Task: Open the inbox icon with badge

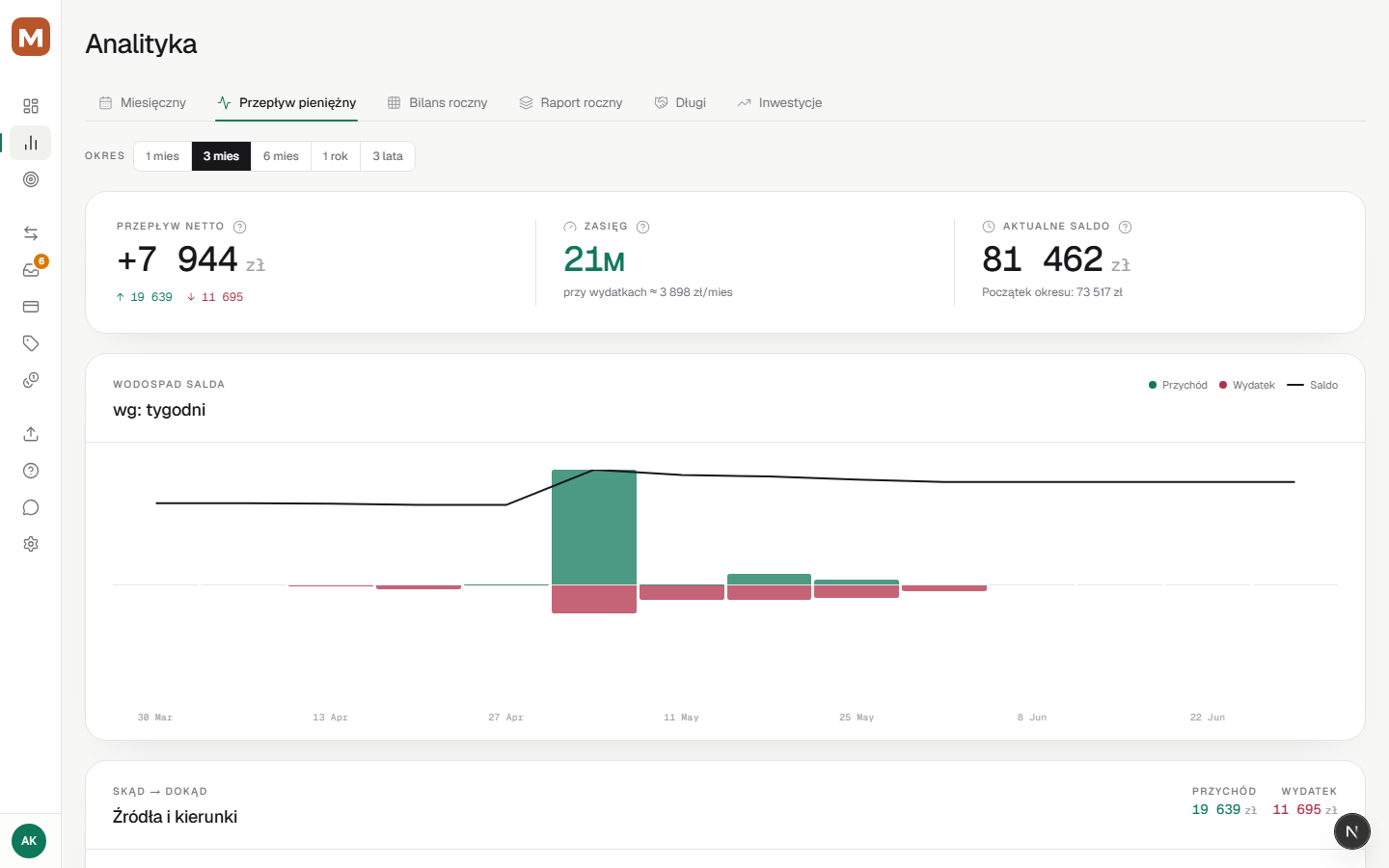Action: [31, 270]
